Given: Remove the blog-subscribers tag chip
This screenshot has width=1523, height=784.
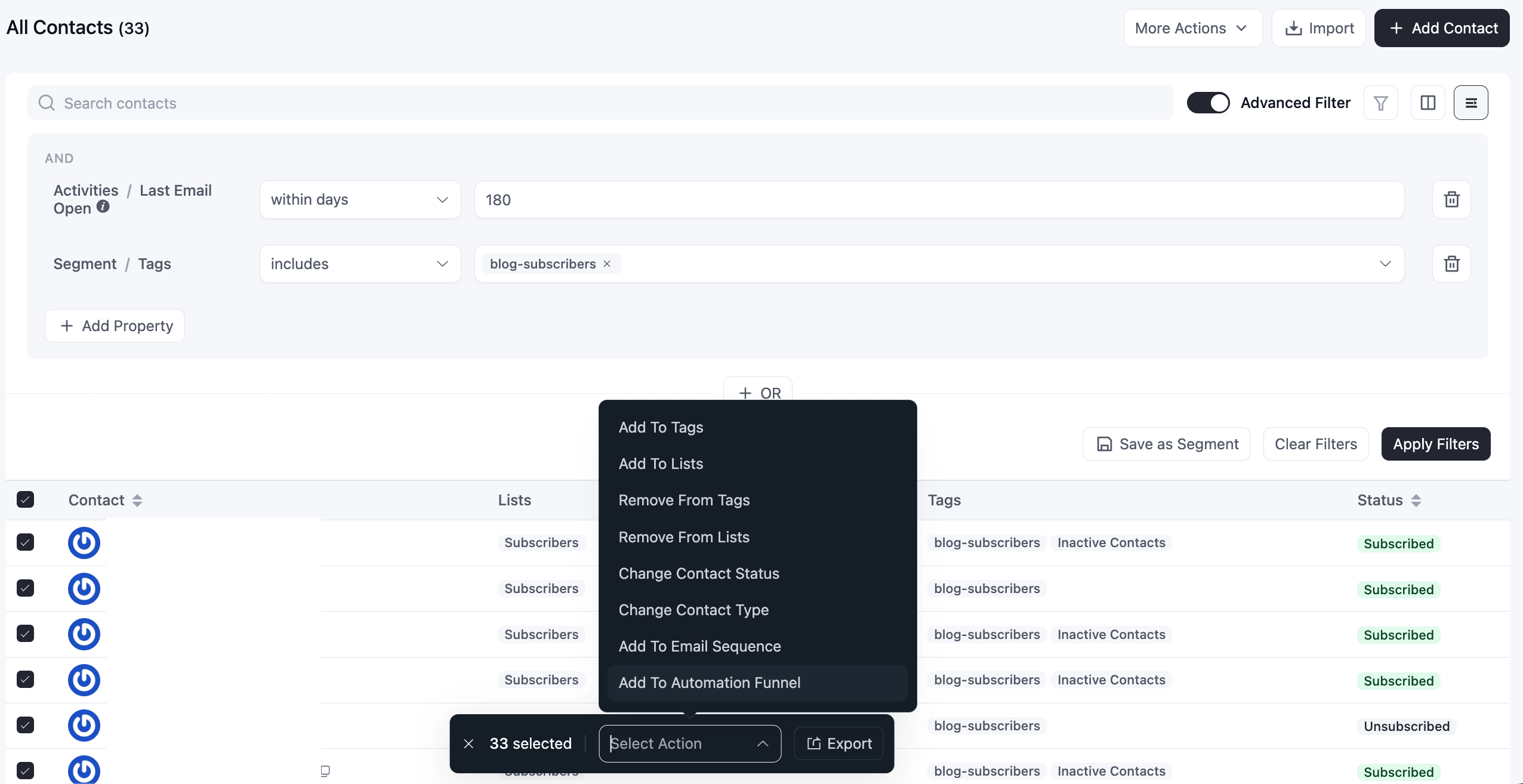Looking at the screenshot, I should 607,264.
